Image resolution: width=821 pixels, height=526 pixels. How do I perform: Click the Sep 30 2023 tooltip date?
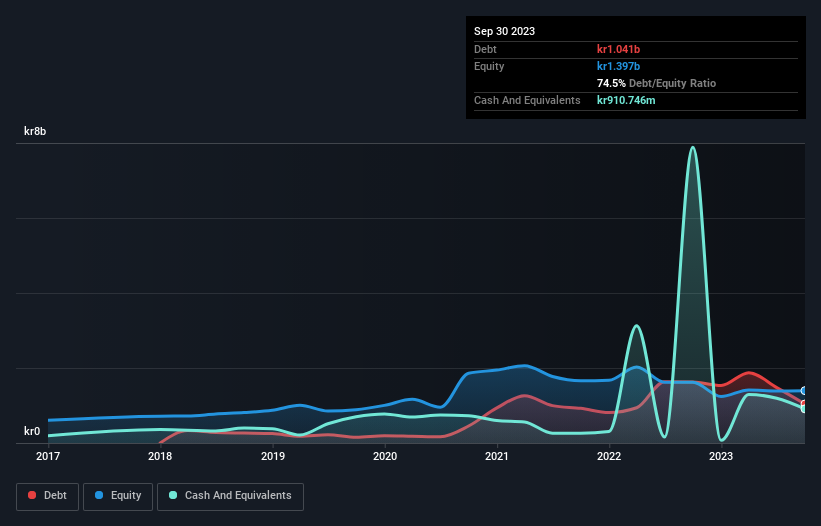coord(504,31)
